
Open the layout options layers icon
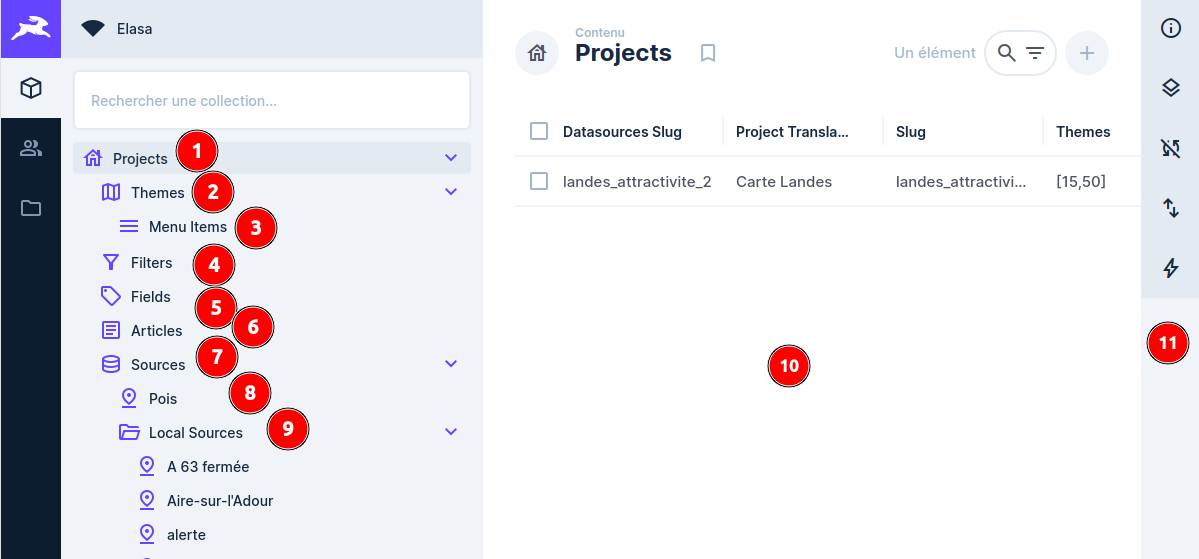(x=1170, y=89)
